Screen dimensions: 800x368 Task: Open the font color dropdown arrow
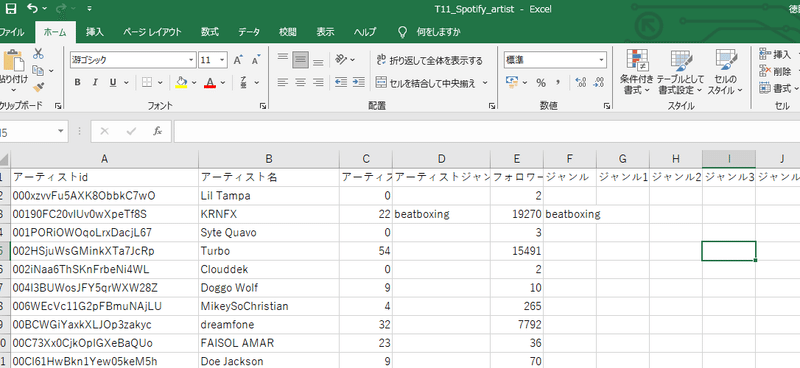coord(223,83)
